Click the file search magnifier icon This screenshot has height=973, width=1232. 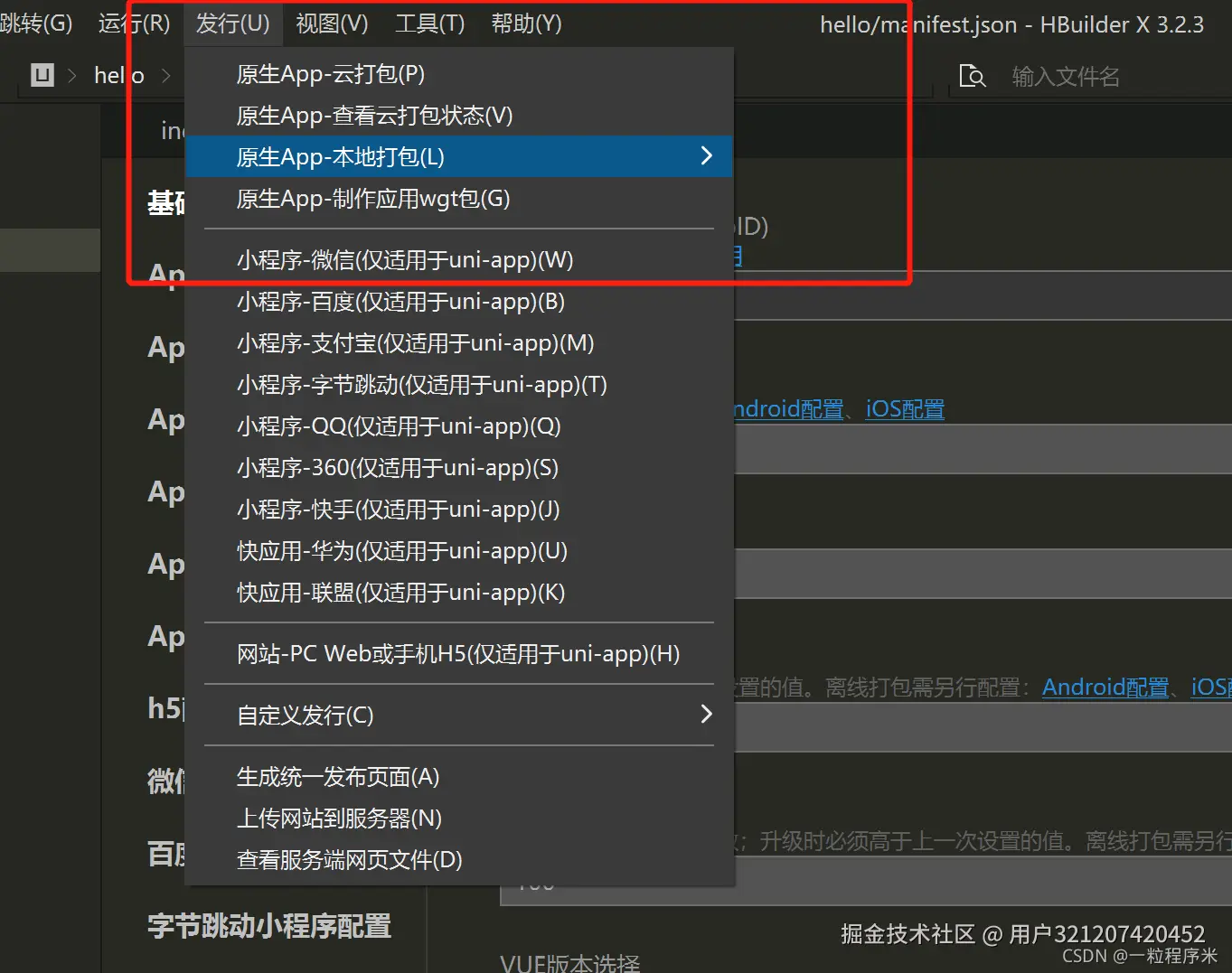tap(972, 76)
